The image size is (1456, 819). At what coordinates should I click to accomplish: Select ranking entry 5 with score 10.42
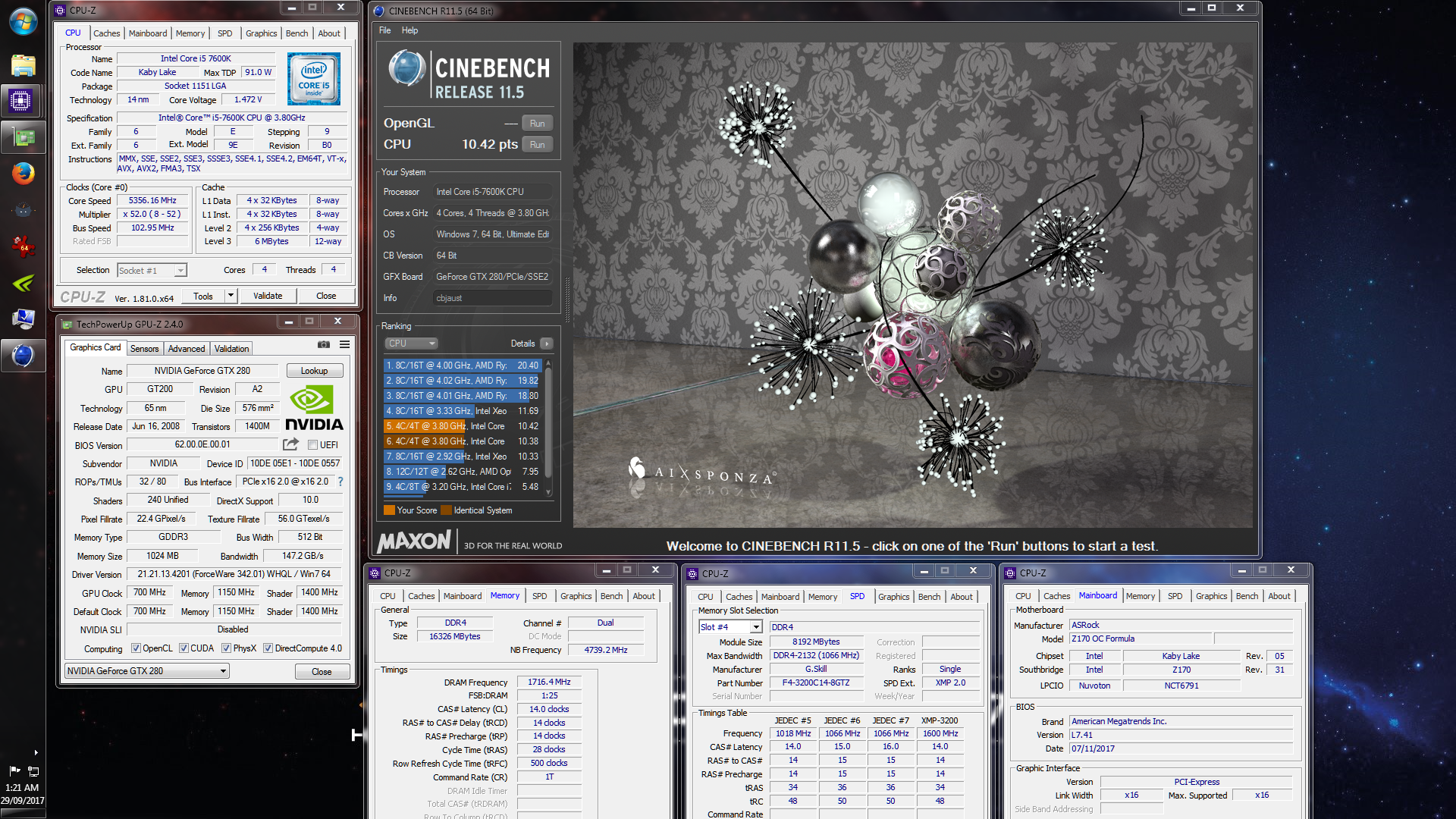tap(463, 426)
